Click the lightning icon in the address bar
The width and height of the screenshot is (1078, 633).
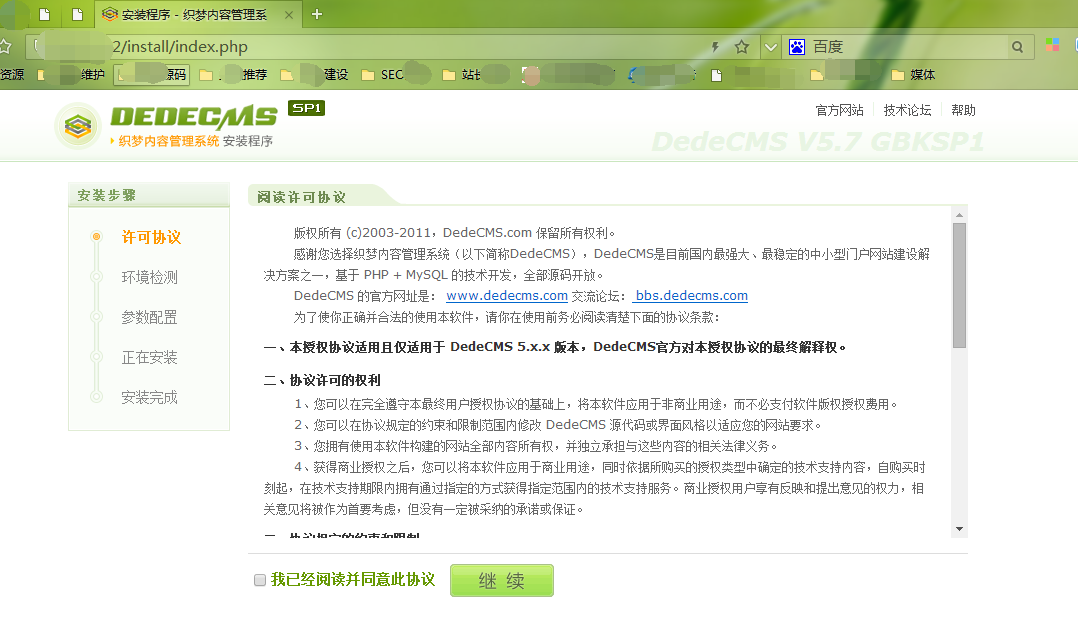click(x=716, y=46)
